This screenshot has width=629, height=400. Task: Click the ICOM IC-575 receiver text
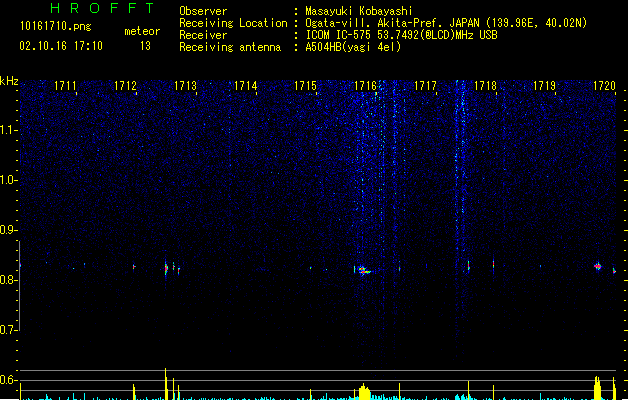401,35
